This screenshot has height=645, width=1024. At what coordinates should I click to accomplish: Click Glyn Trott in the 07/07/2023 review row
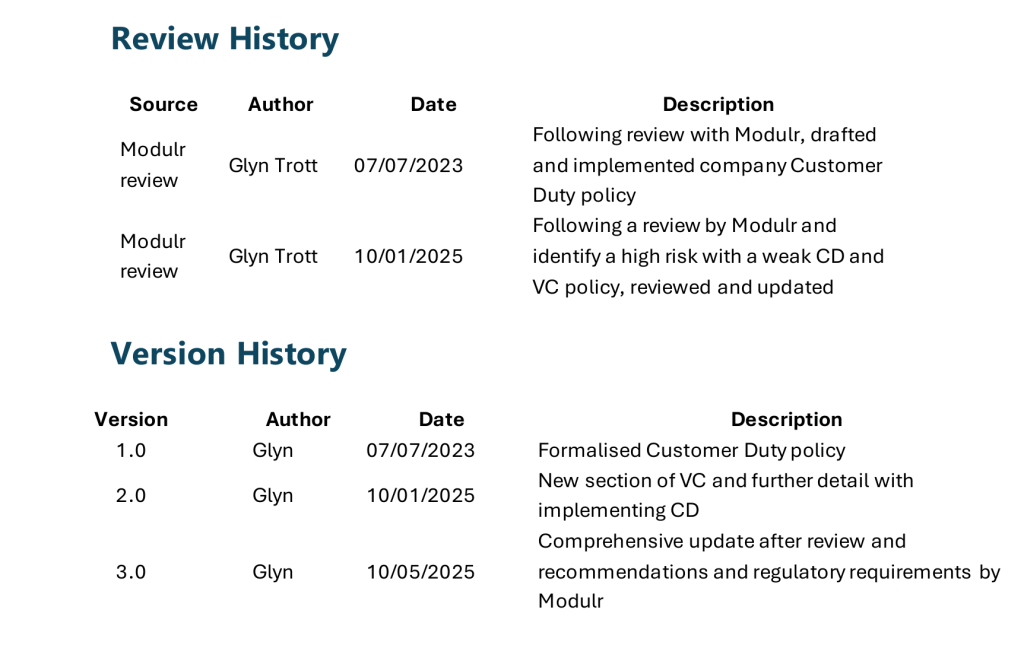(x=273, y=165)
